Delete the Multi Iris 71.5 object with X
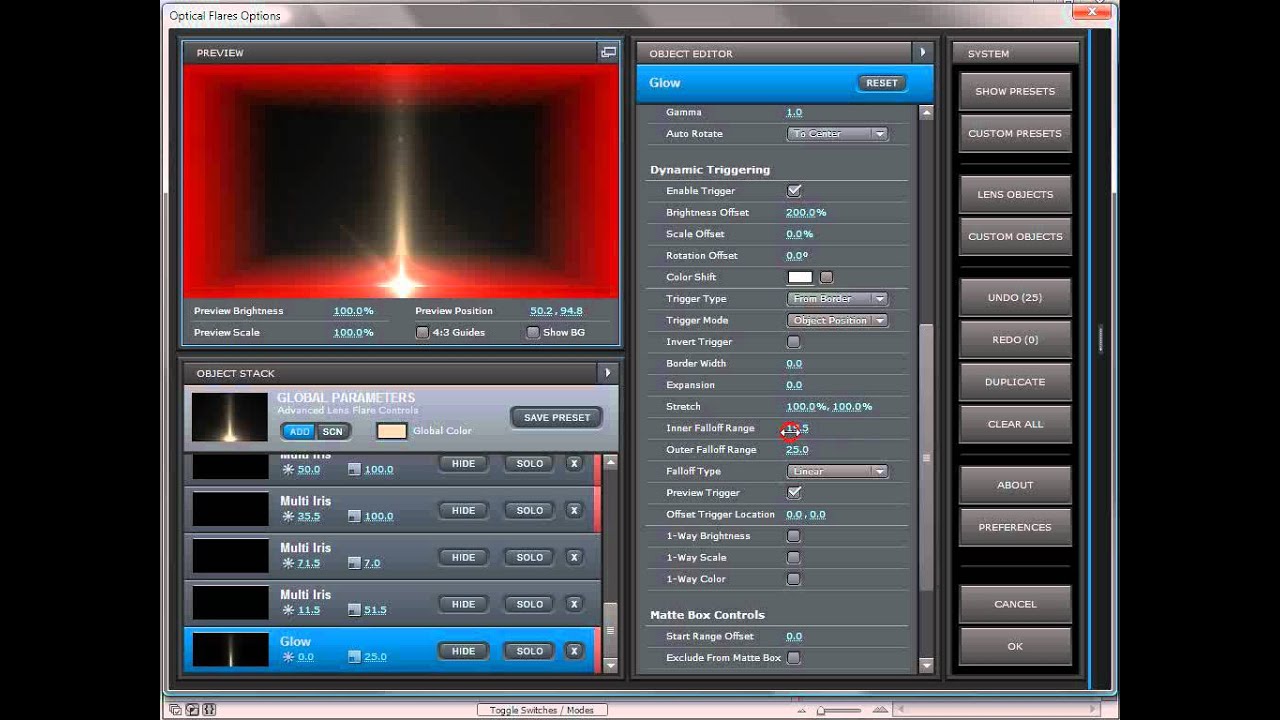The width and height of the screenshot is (1280, 720). pos(574,557)
